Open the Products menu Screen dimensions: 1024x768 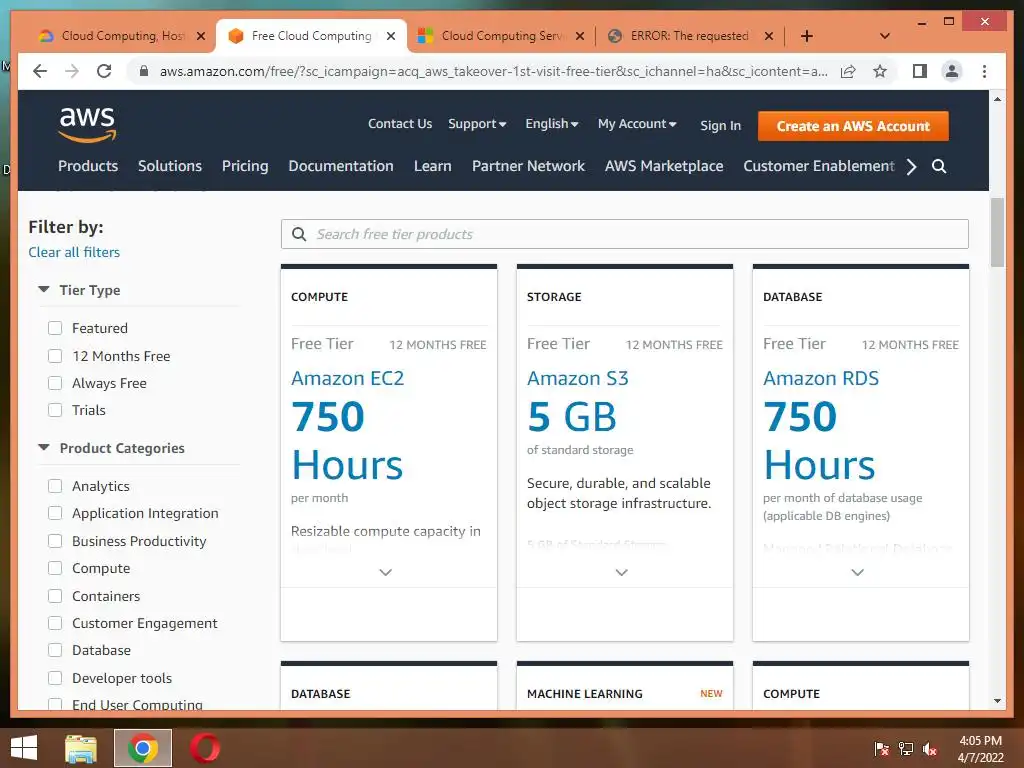click(88, 166)
